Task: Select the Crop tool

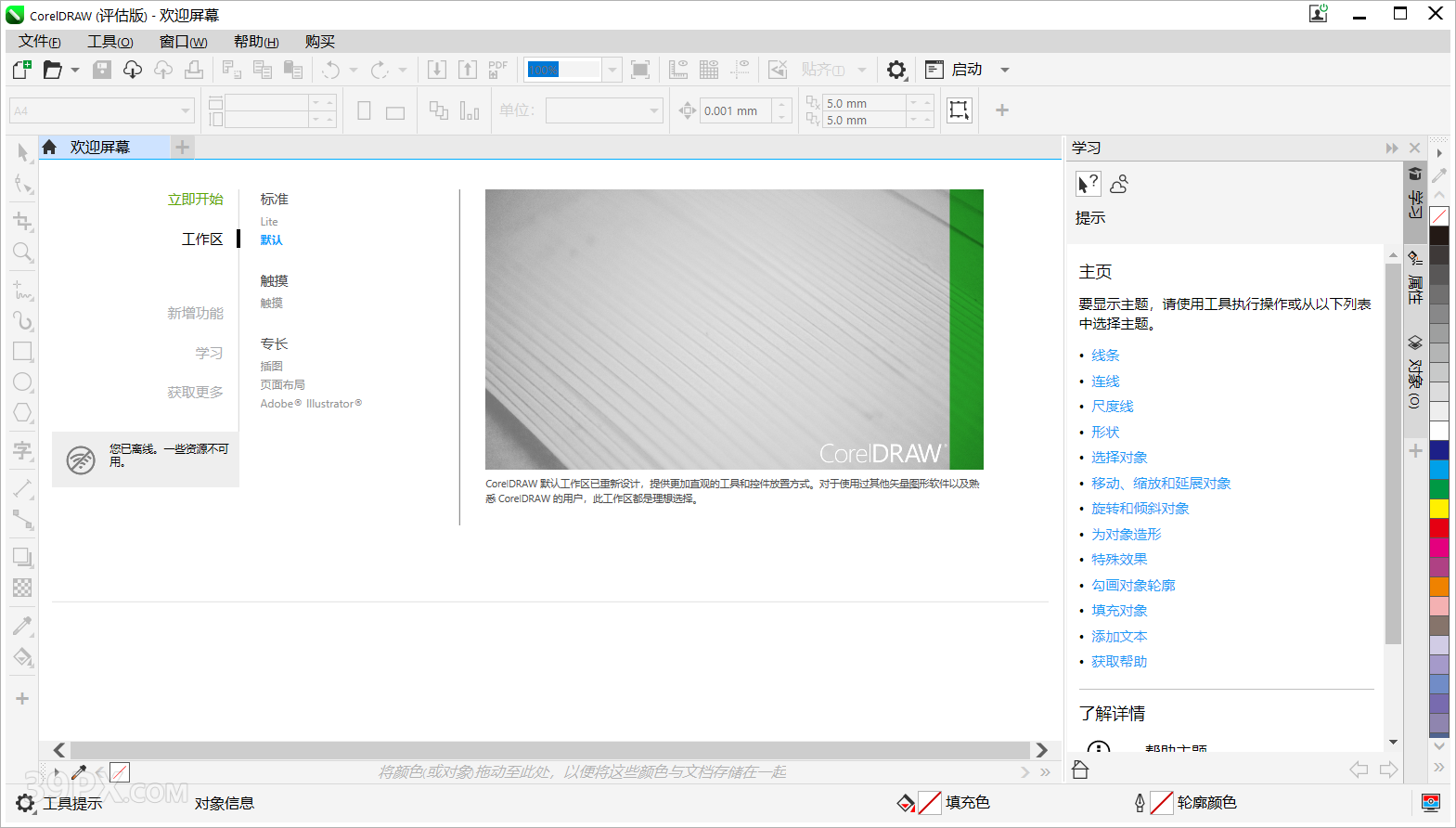Action: coord(23,221)
